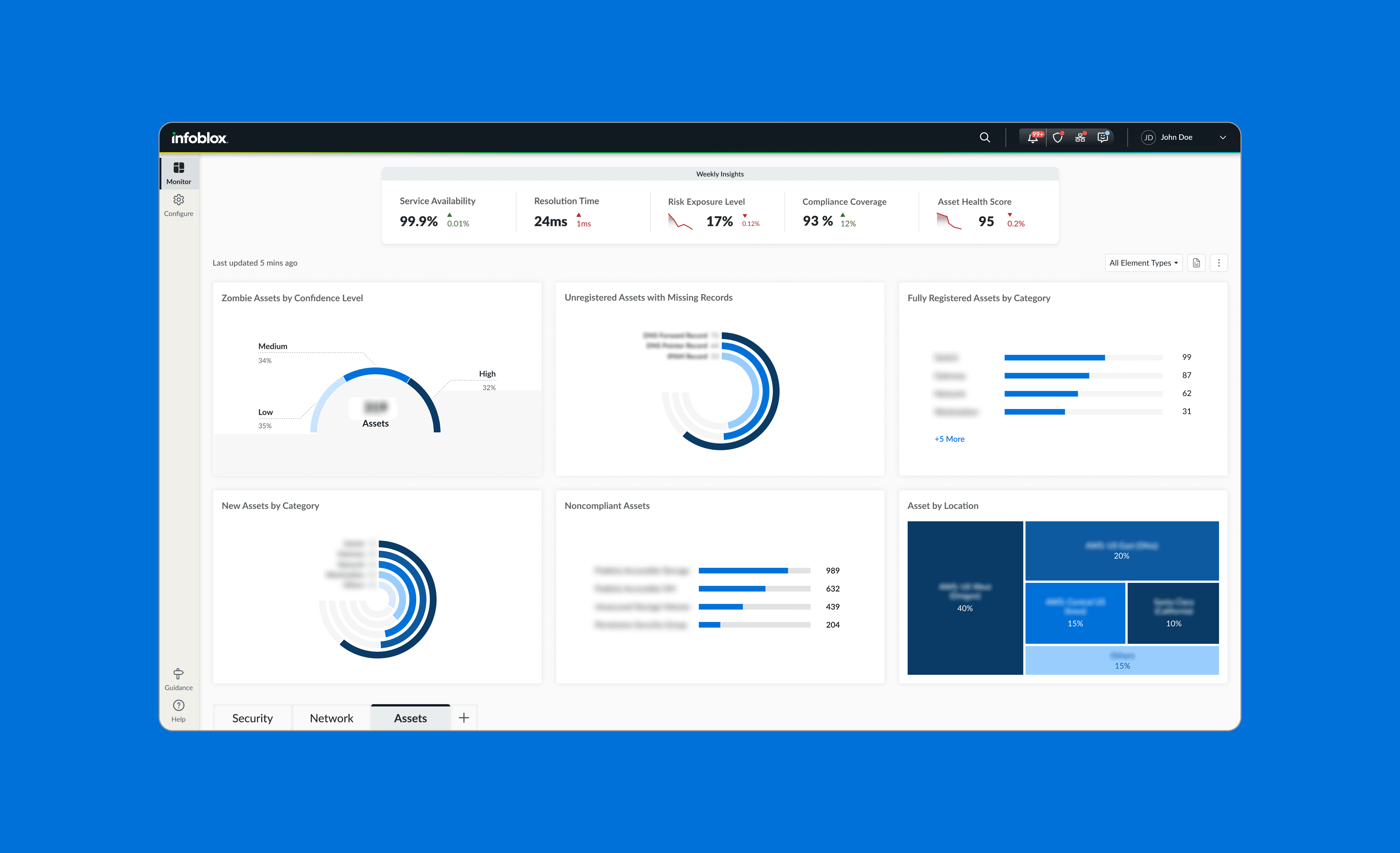
Task: Click the +5 More link
Action: (x=949, y=439)
